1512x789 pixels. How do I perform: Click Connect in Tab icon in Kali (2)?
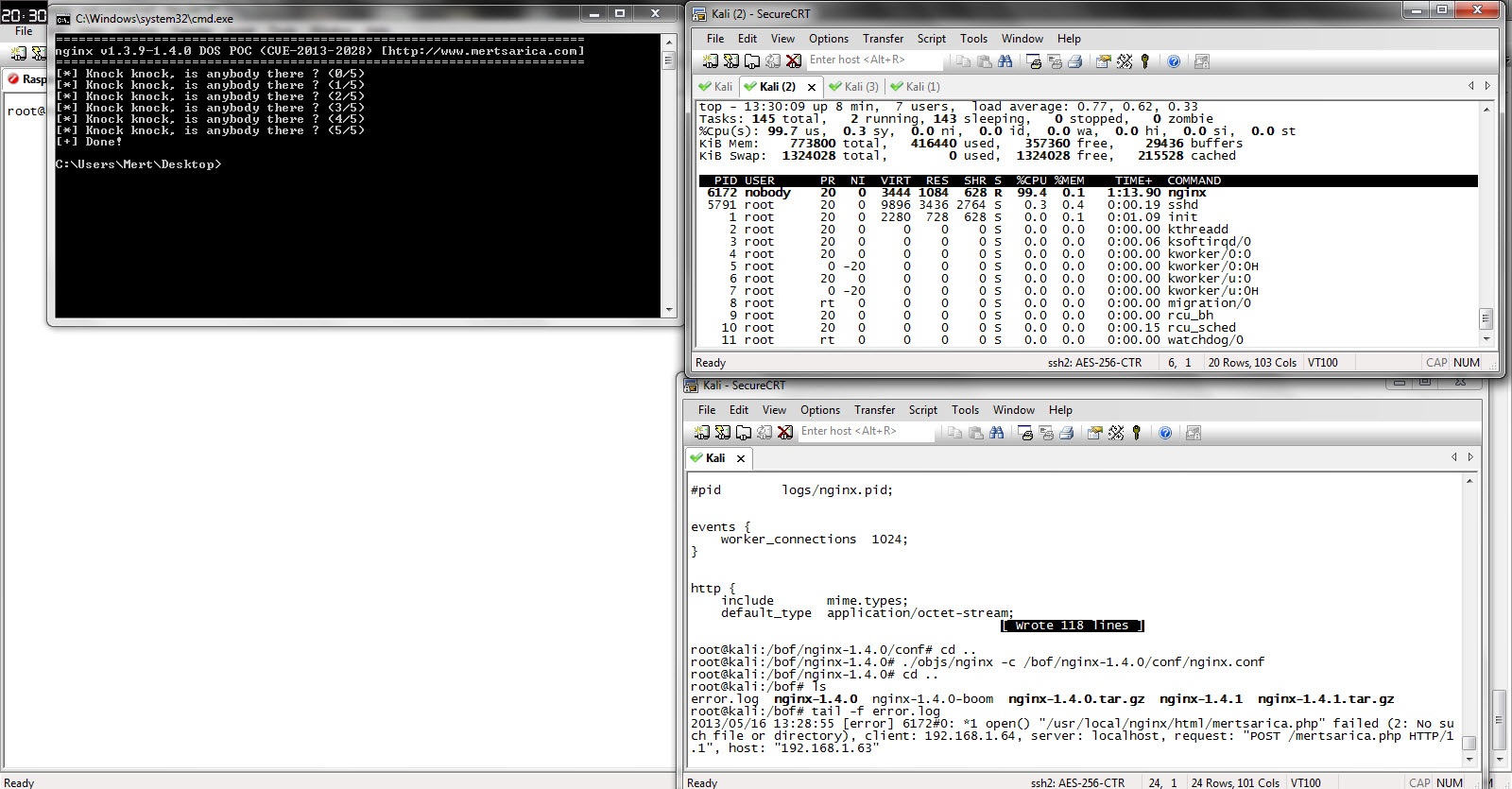[751, 60]
